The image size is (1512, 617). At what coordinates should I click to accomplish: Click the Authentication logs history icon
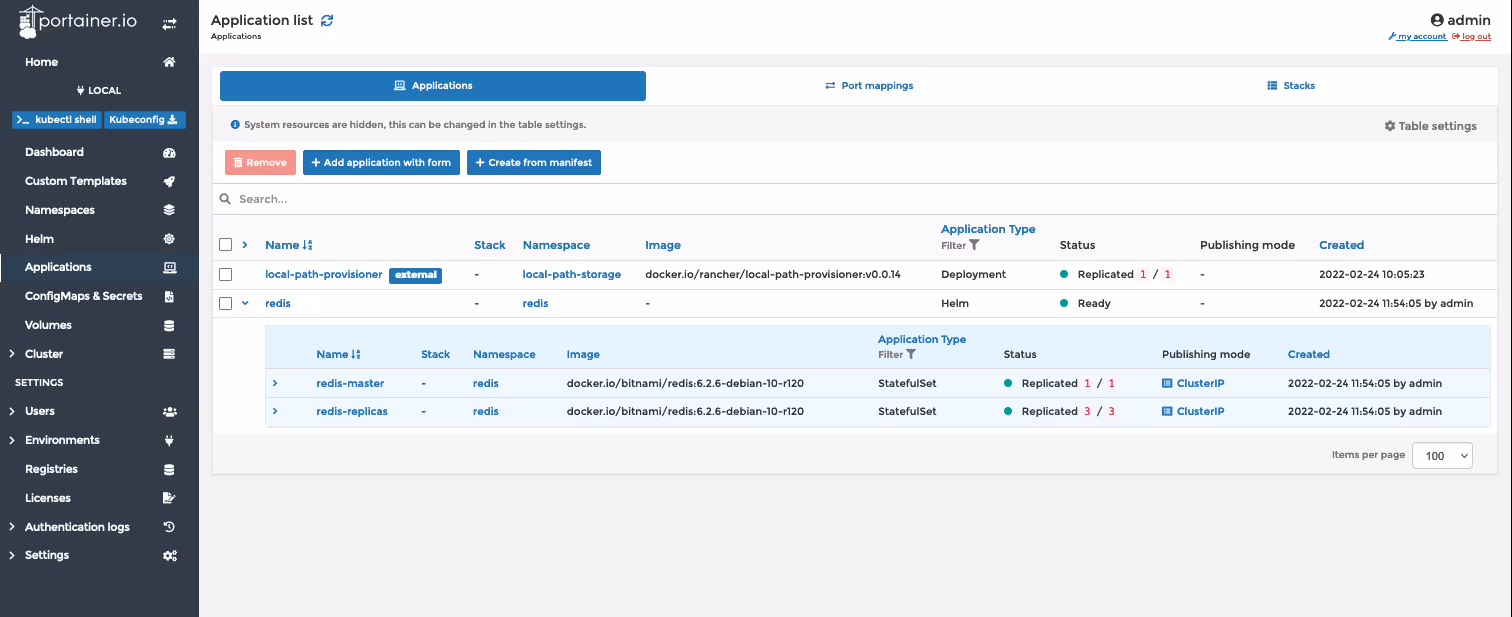pyautogui.click(x=169, y=527)
